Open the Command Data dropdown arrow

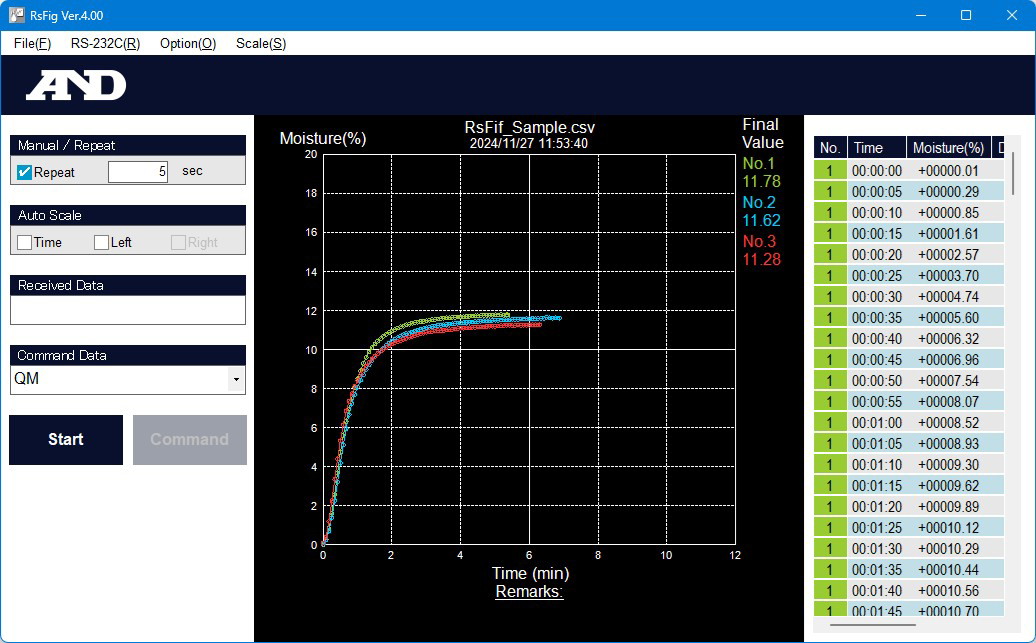point(235,380)
